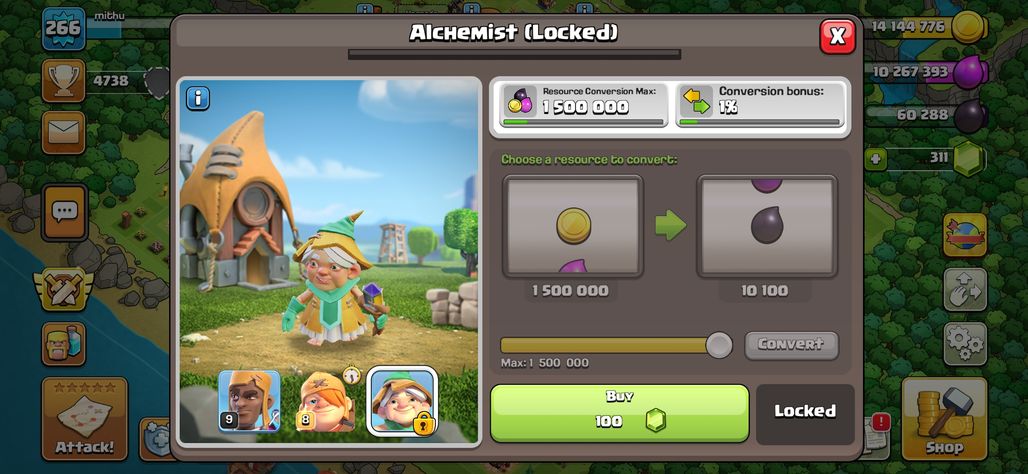
Task: Open the clan chat bubble icon
Action: [64, 212]
